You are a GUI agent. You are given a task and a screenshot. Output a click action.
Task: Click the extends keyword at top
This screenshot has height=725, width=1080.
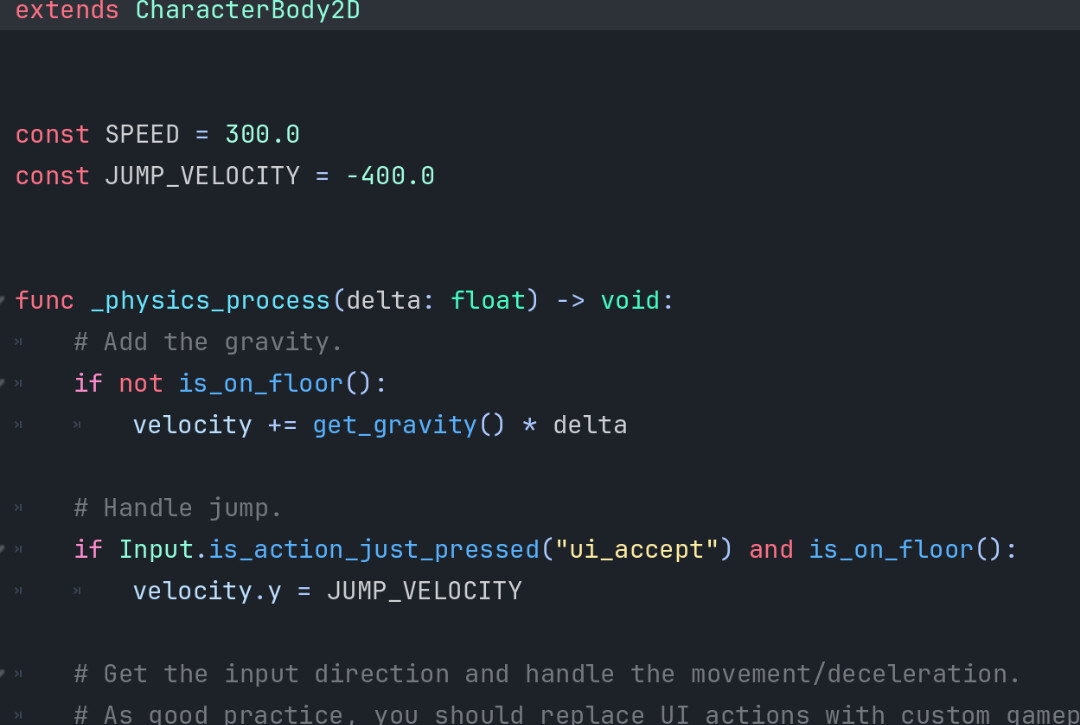67,10
